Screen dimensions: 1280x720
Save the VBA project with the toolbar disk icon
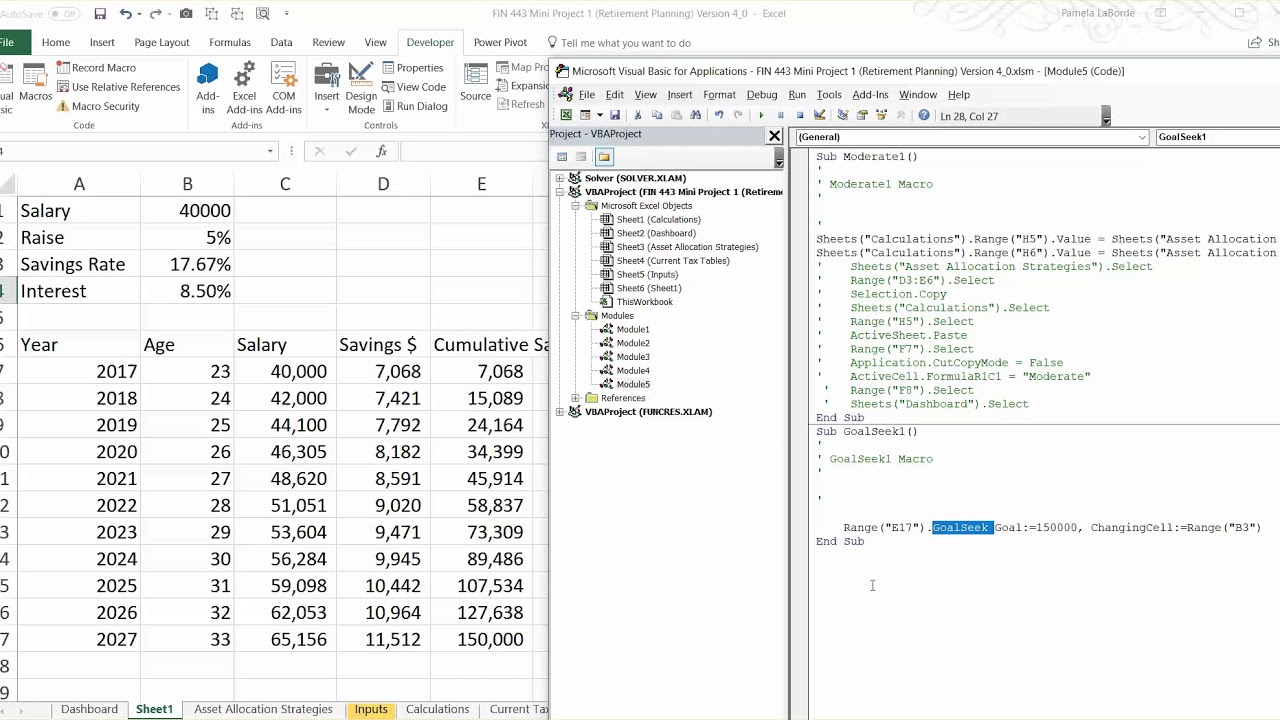click(614, 115)
